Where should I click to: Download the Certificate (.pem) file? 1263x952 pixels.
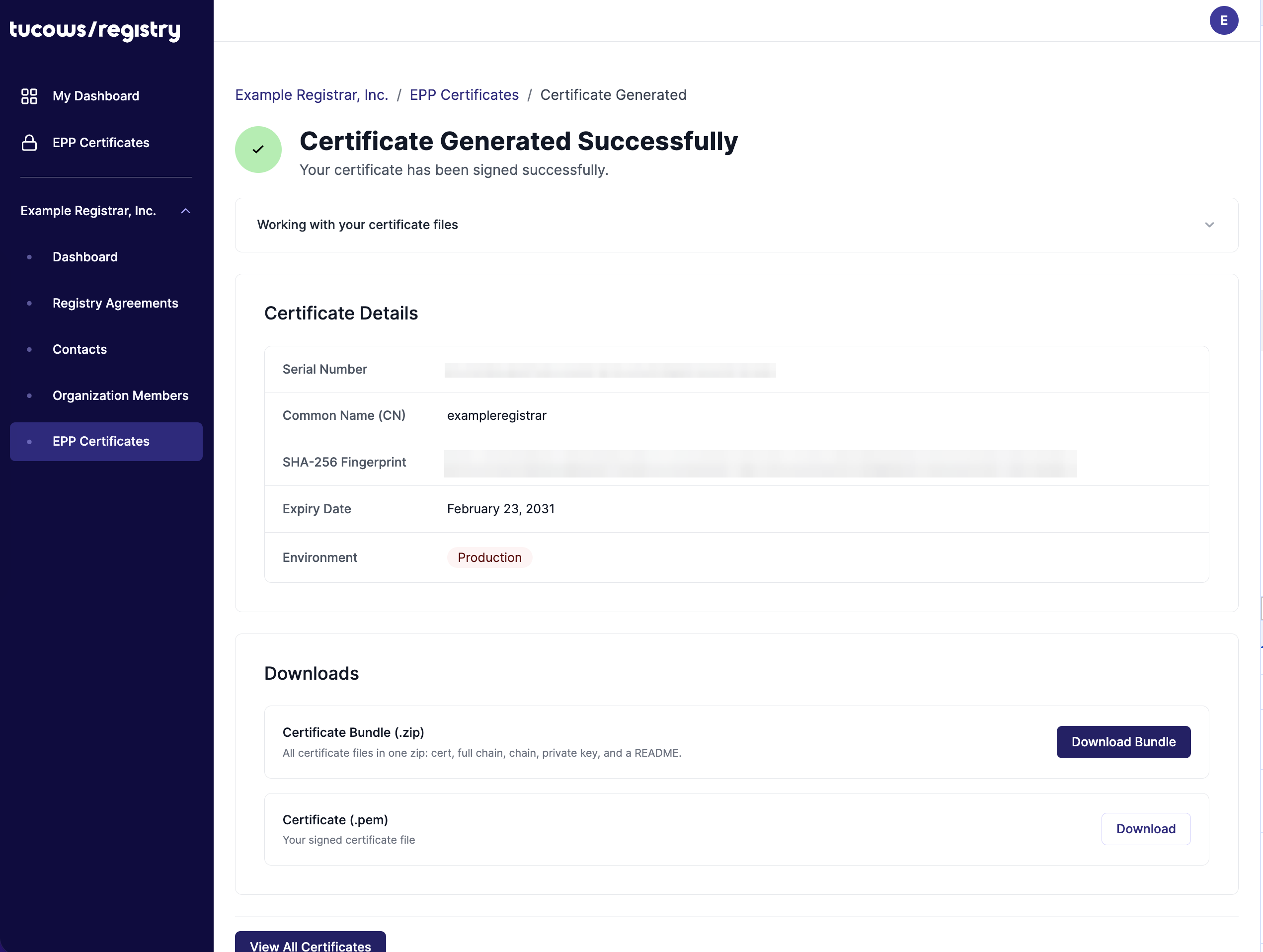[1145, 829]
